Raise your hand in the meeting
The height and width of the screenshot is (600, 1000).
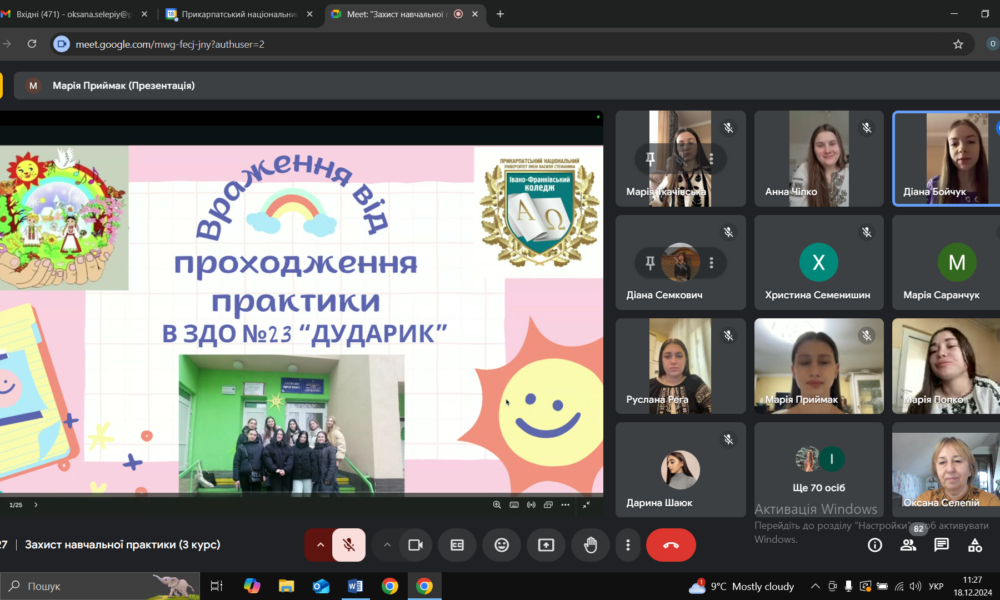click(x=590, y=545)
